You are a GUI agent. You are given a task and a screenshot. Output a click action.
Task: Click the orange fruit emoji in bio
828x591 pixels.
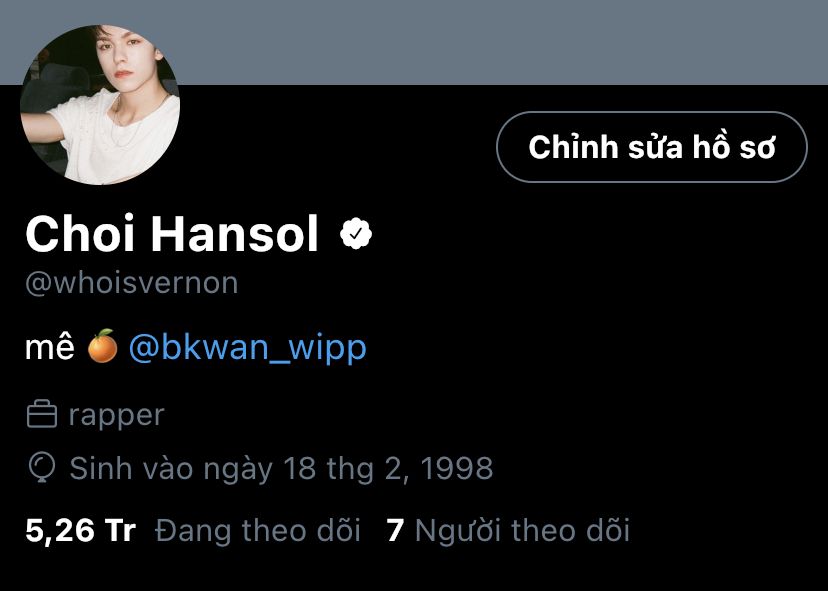(x=102, y=346)
